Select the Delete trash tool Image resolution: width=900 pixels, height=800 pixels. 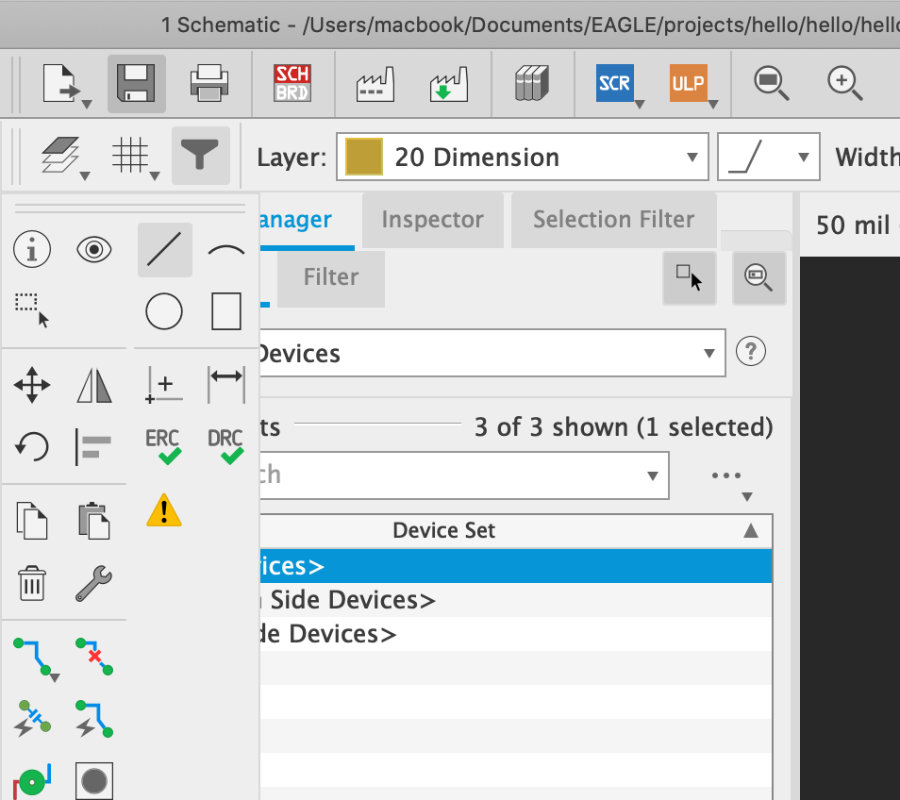click(32, 582)
